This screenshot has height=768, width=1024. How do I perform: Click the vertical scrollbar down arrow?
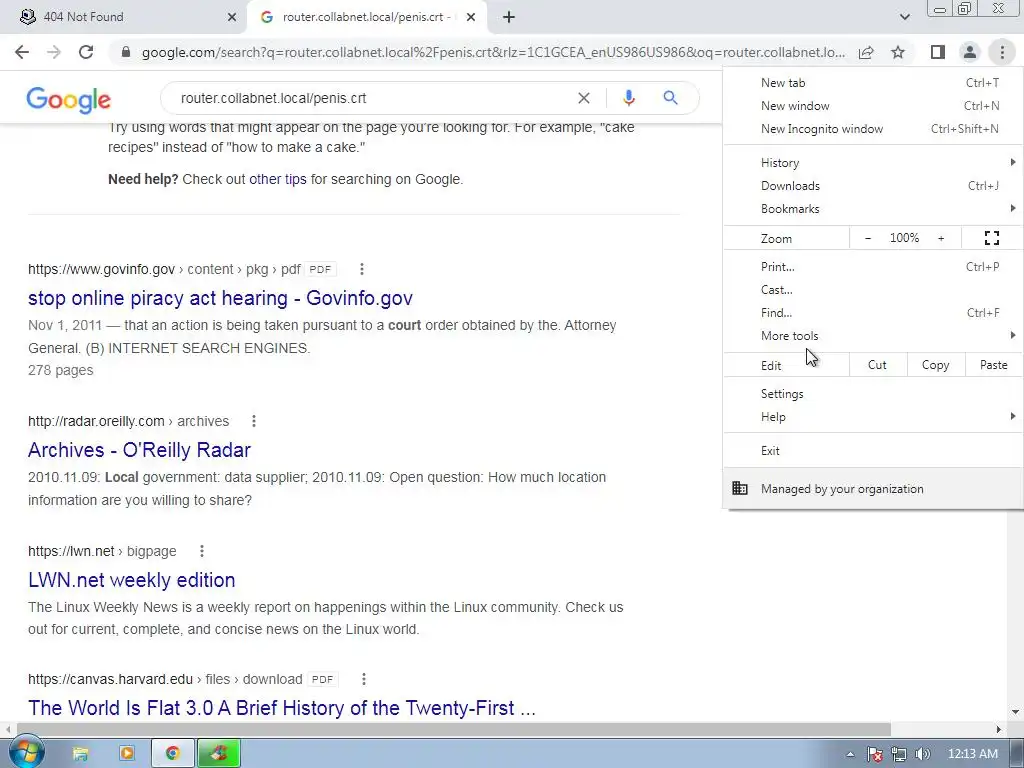pyautogui.click(x=1015, y=711)
